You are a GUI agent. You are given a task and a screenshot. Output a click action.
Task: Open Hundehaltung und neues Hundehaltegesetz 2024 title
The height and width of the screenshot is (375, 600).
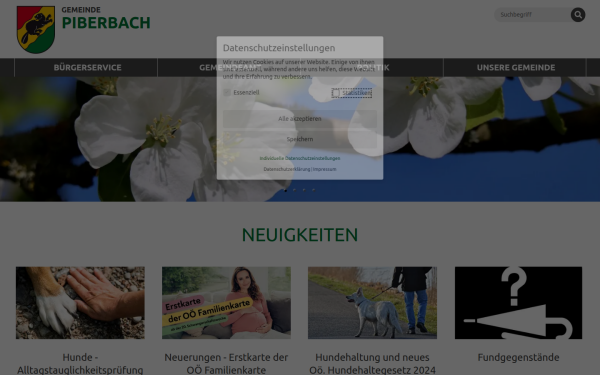(x=372, y=364)
